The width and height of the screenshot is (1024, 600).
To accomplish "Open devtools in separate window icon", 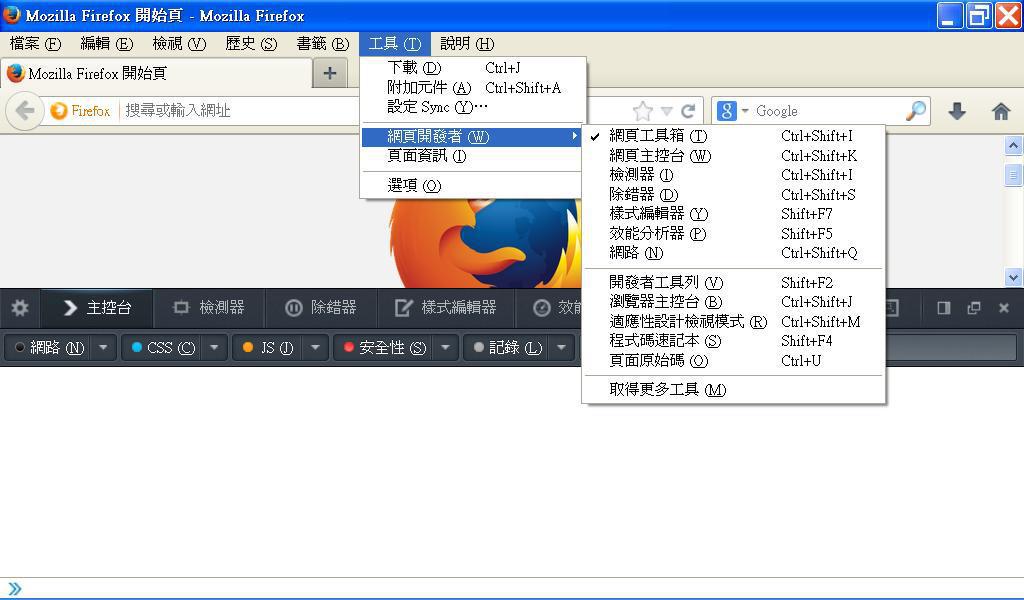I will tap(974, 308).
